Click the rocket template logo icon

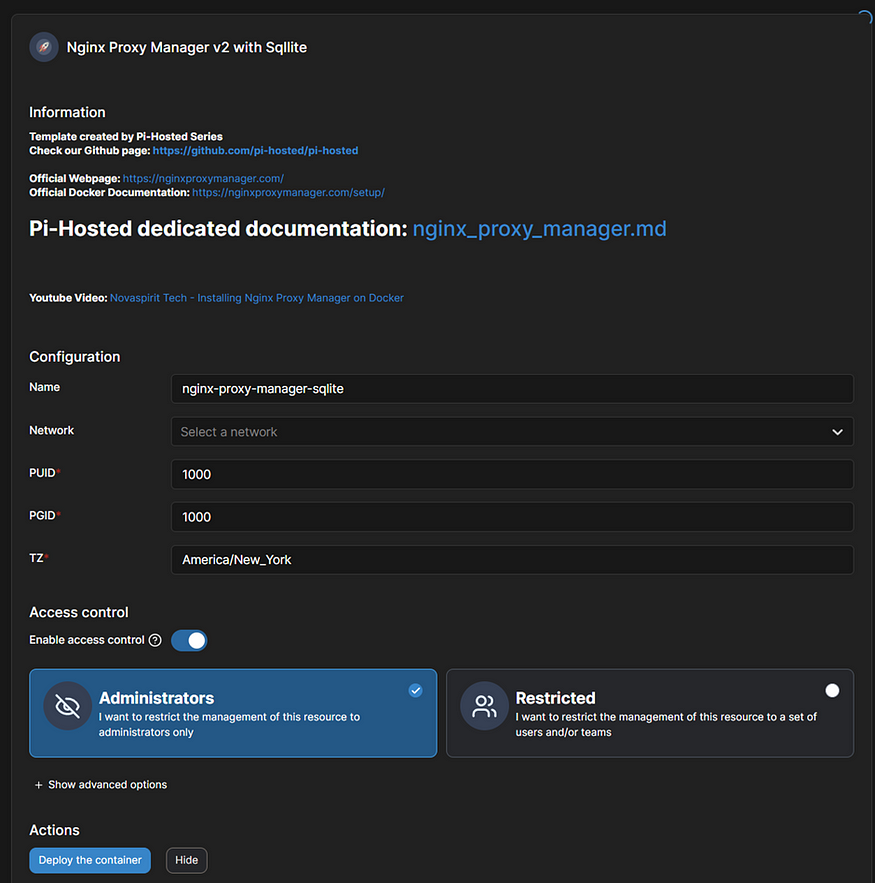(x=44, y=47)
